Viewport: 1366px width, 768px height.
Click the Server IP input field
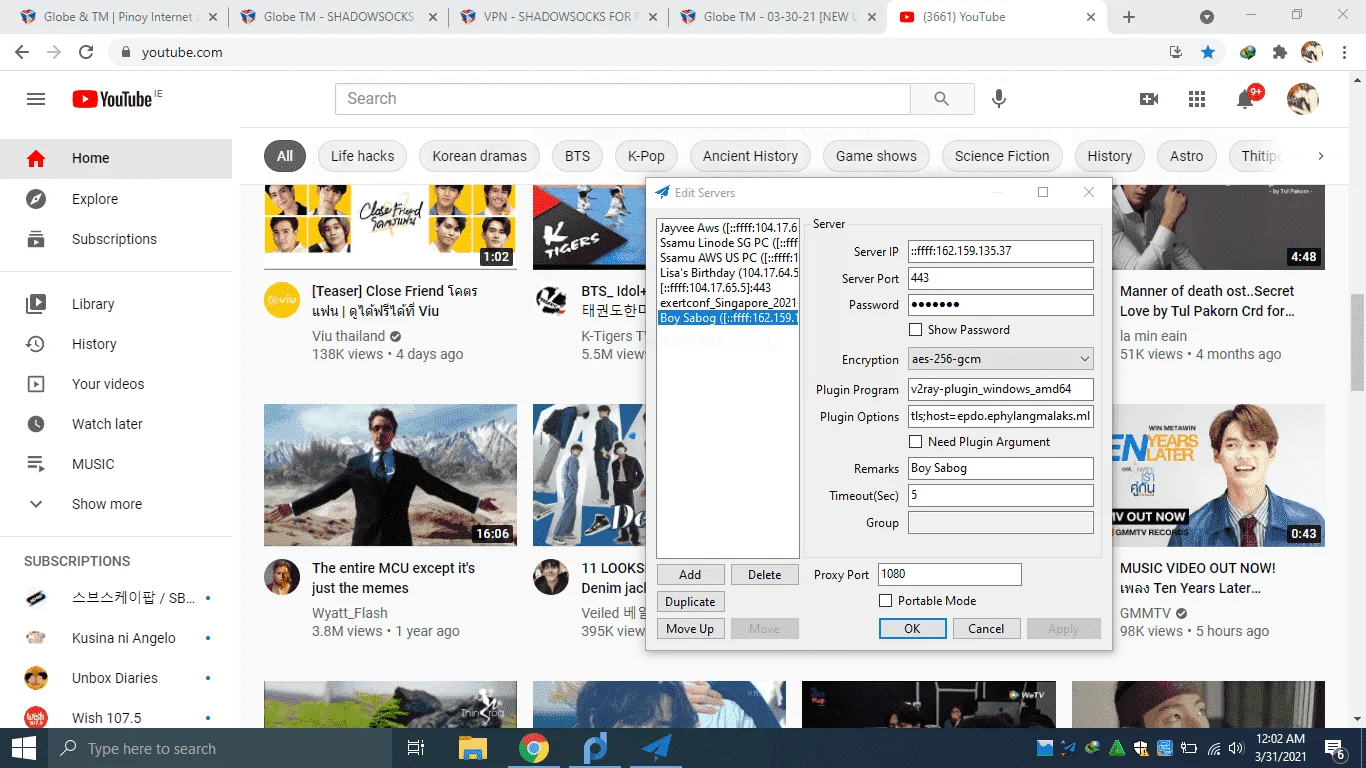click(x=1001, y=251)
